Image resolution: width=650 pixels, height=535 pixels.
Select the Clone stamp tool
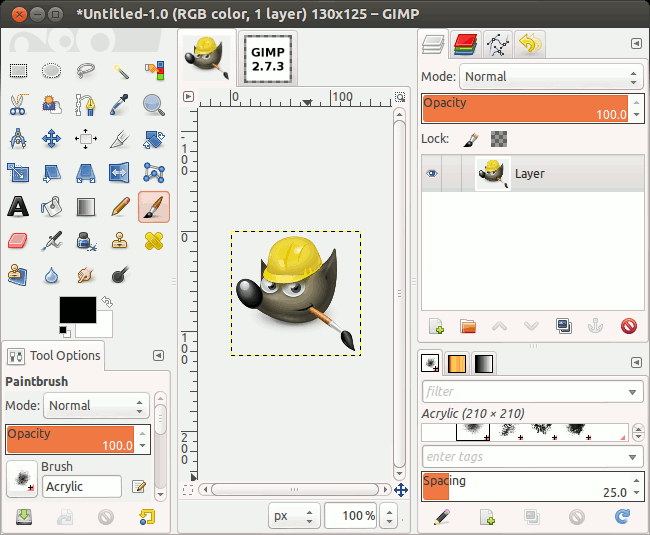click(119, 241)
